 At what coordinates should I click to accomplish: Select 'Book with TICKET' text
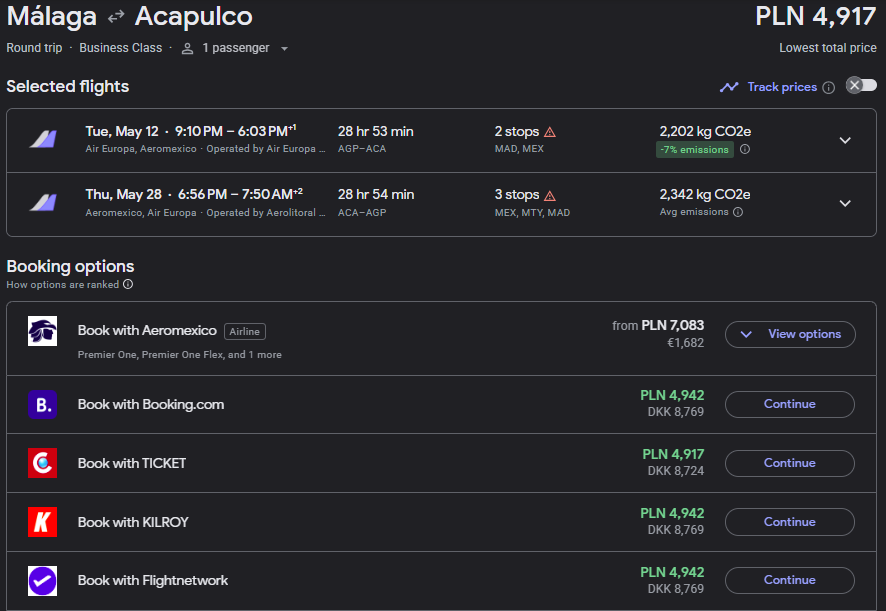132,463
